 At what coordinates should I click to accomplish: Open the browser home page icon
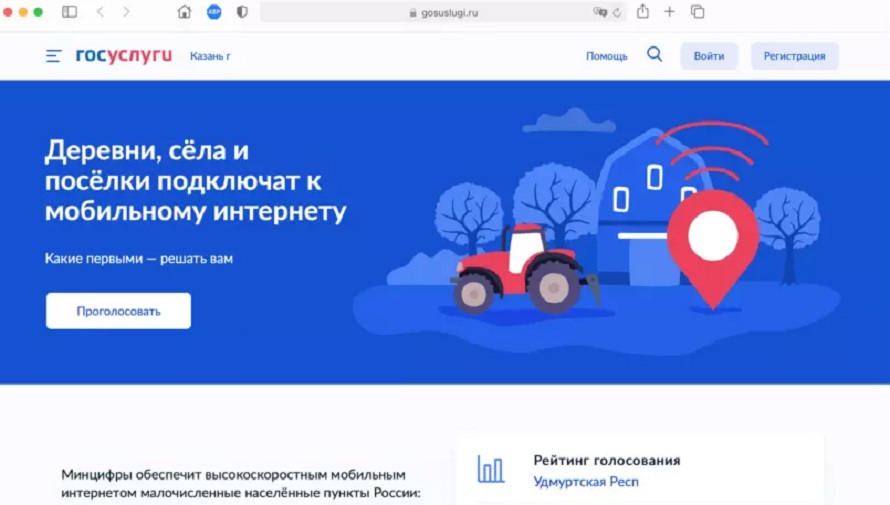[x=184, y=12]
